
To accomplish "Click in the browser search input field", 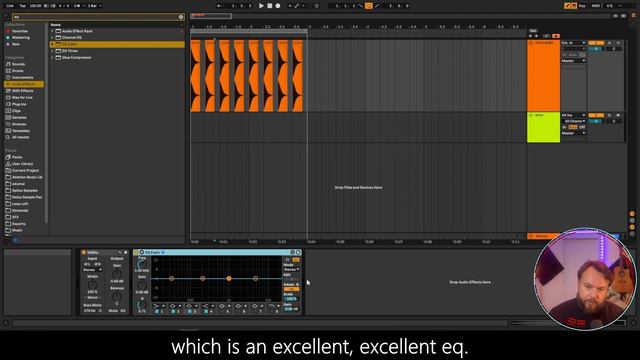I will point(95,17).
